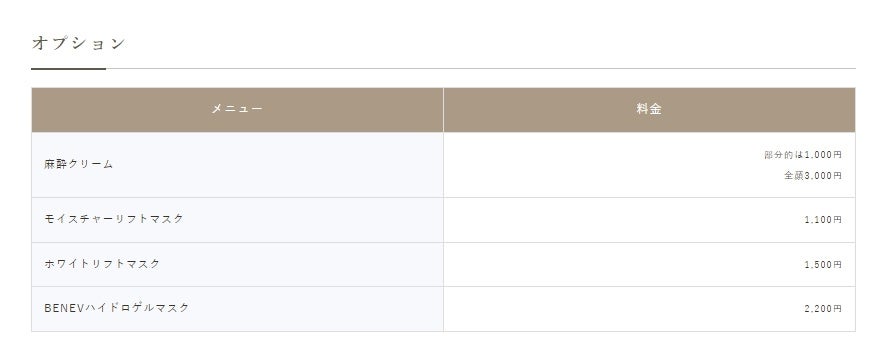Click the light gray divider line beside heading underline
The height and width of the screenshot is (362, 887).
(x=481, y=68)
